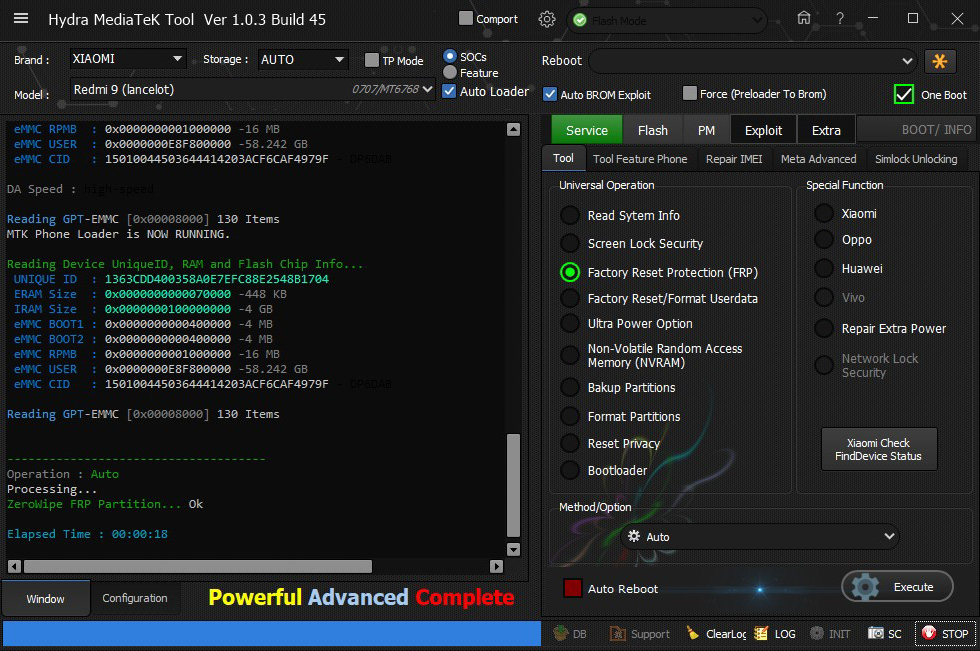Select Factory Reset Protection (FRP) option

(569, 272)
